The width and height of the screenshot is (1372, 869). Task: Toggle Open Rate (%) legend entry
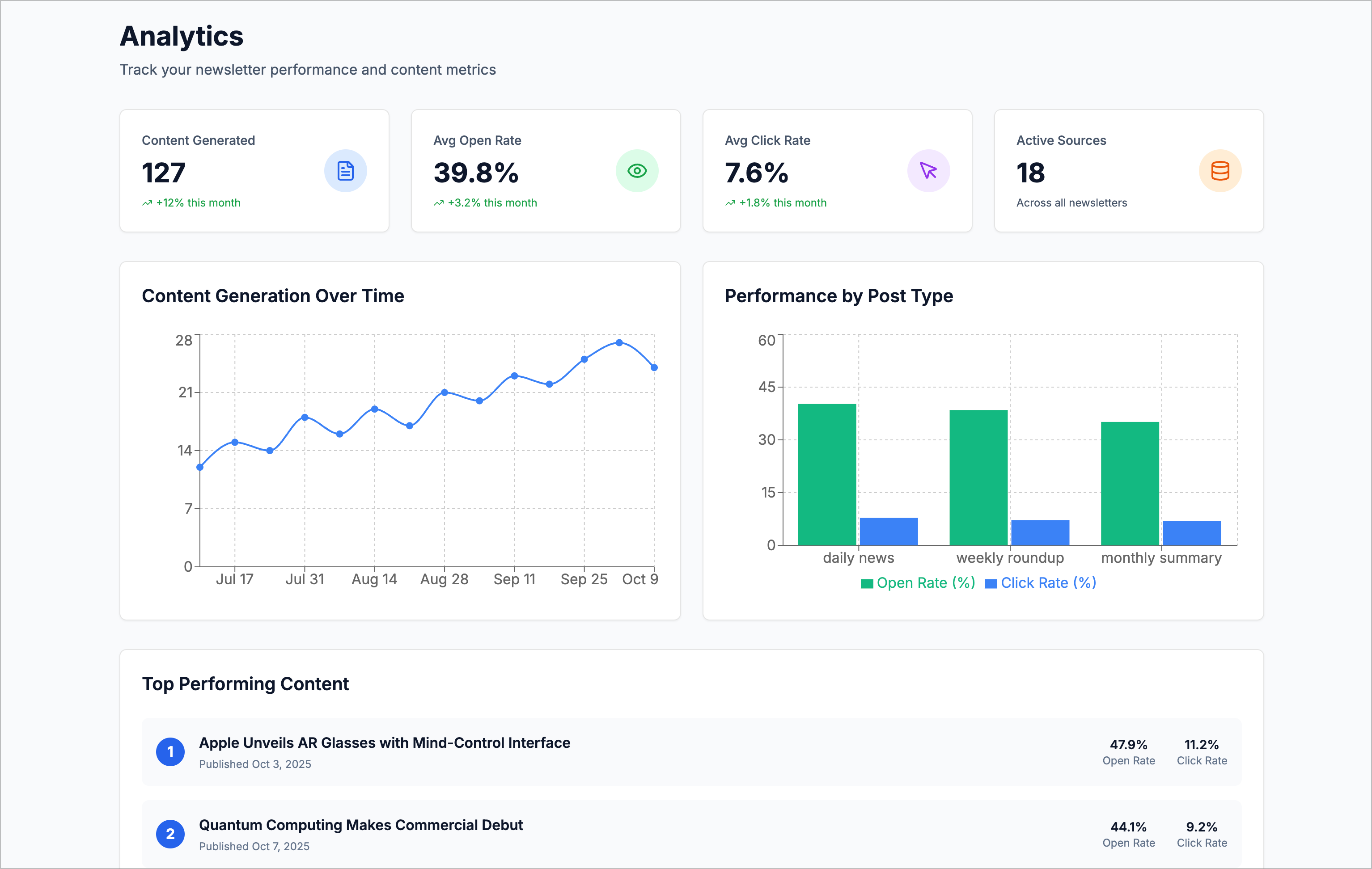click(x=925, y=582)
